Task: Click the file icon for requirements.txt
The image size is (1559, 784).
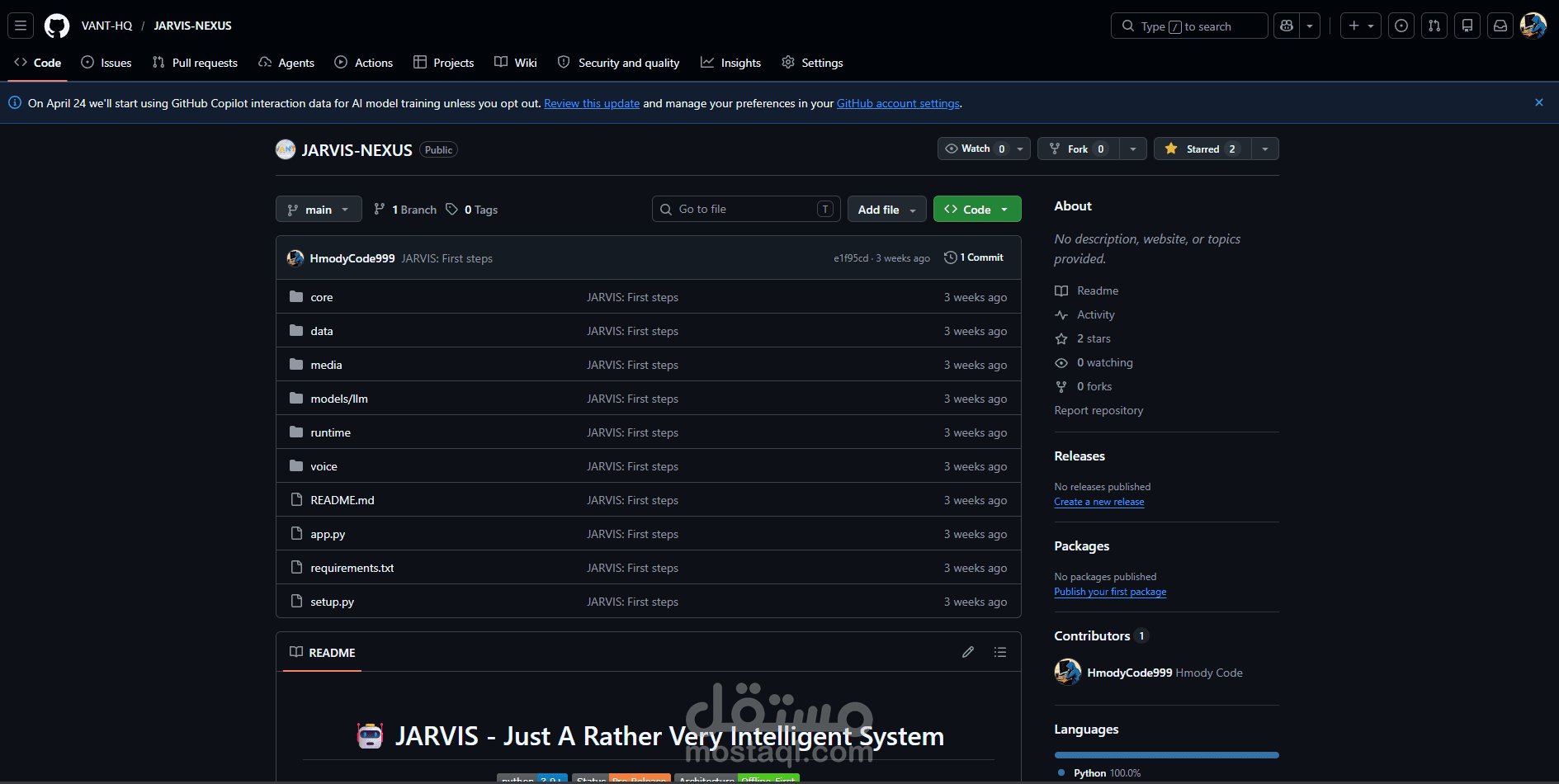Action: (x=296, y=567)
